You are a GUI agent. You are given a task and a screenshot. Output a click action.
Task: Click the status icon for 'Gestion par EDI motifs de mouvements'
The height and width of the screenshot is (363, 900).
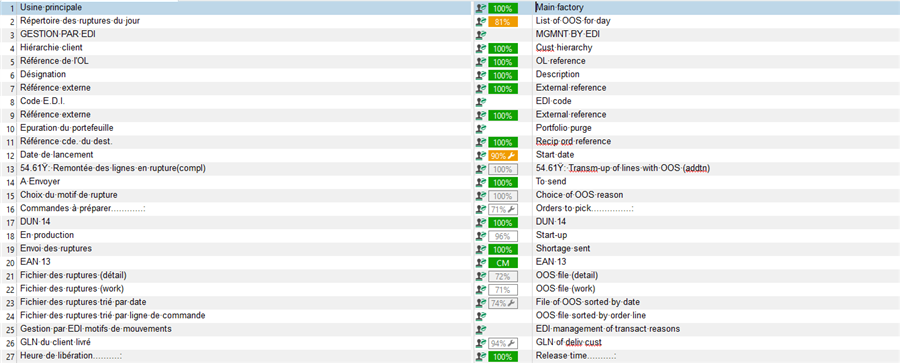pos(481,329)
